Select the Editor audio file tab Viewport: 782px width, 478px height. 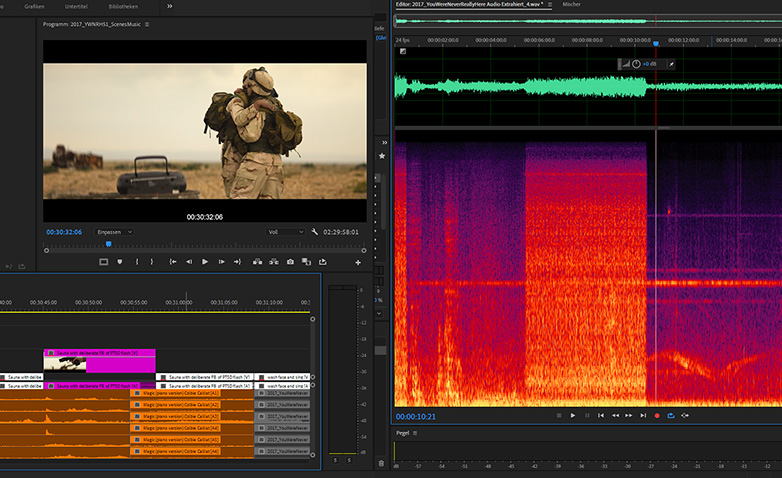pyautogui.click(x=469, y=4)
